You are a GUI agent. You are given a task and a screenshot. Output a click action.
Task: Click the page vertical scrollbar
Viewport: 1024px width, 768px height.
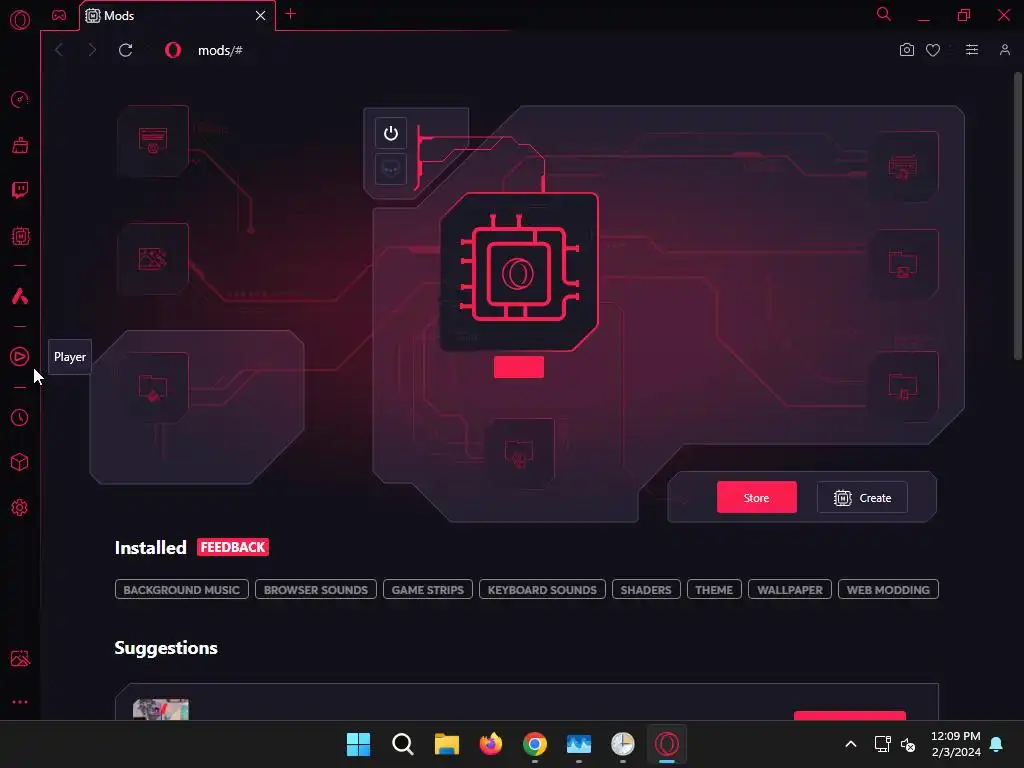click(x=1017, y=216)
